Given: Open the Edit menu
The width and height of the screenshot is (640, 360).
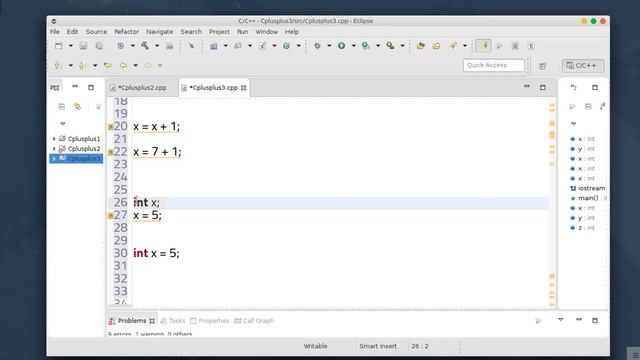Looking at the screenshot, I should [x=72, y=31].
